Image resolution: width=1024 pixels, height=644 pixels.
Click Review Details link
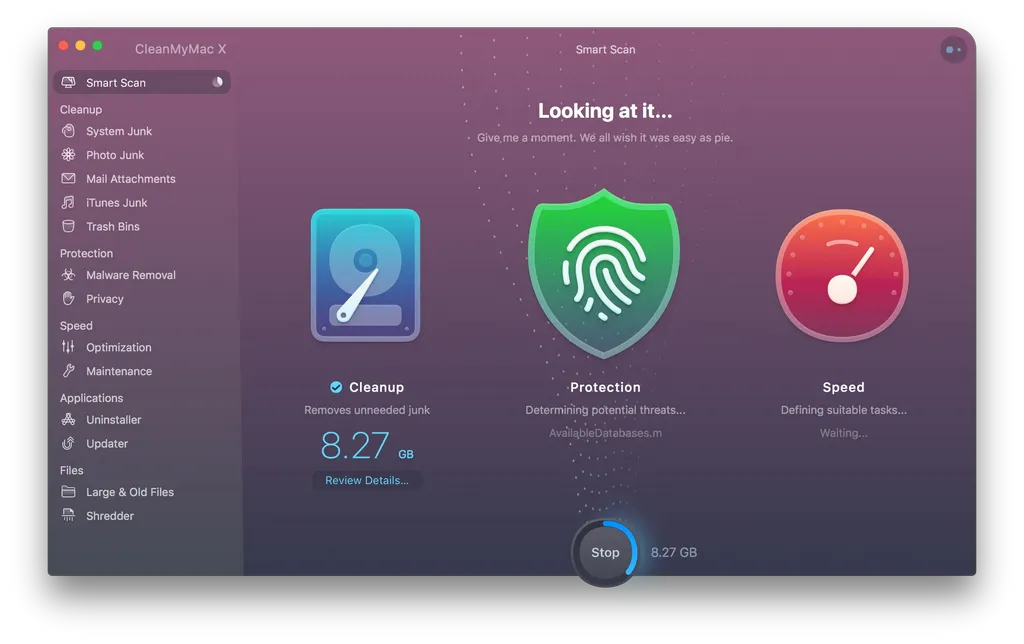366,480
